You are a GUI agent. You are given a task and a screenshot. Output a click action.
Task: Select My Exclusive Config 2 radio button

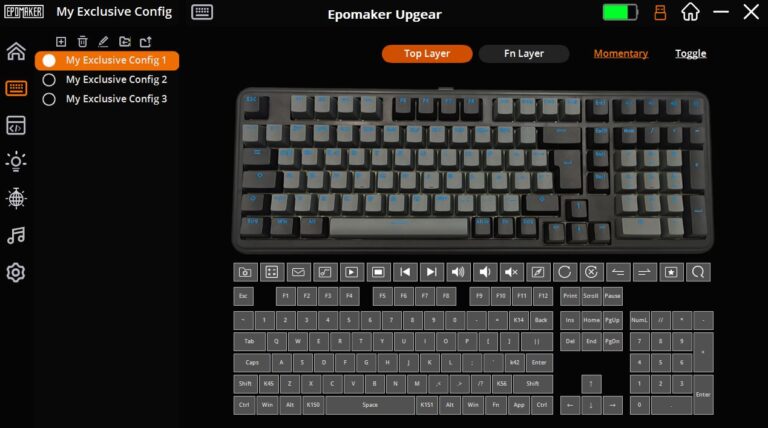point(48,80)
